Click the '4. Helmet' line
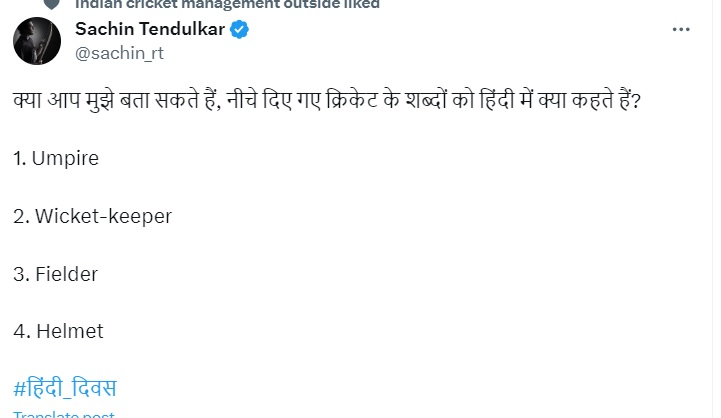 click(59, 330)
